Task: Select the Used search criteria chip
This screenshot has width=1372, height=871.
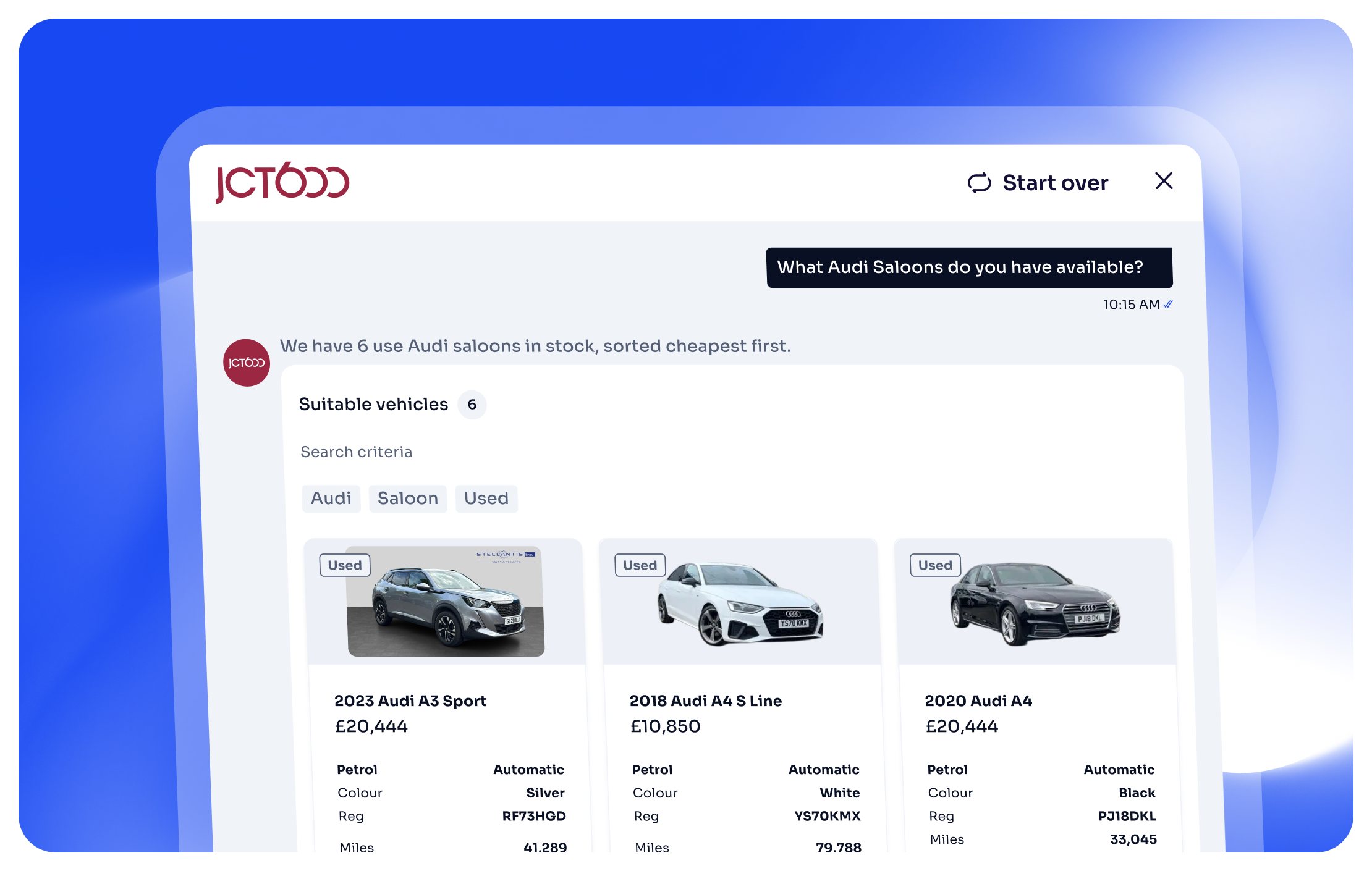Action: (486, 499)
